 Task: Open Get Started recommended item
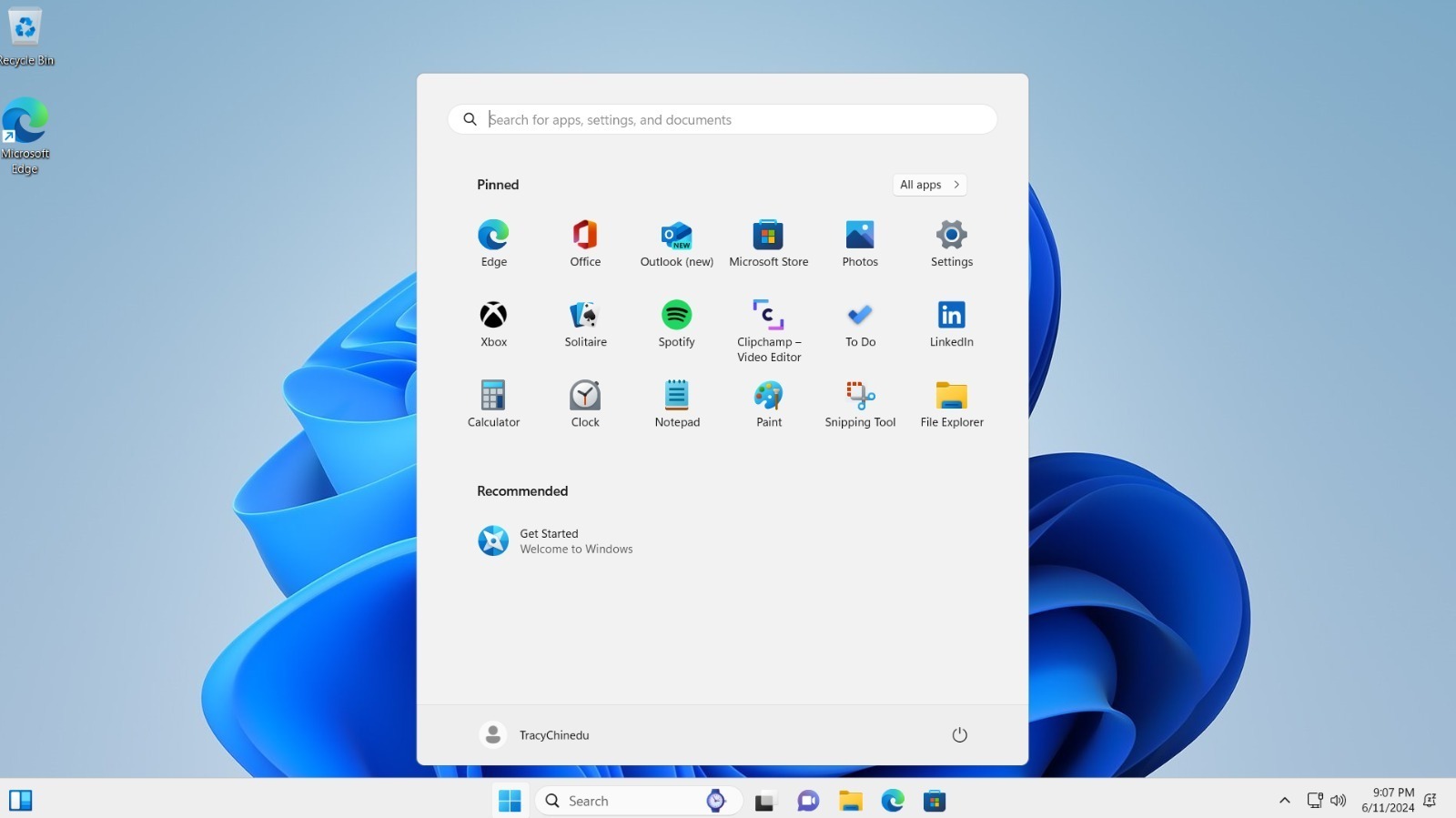[555, 540]
